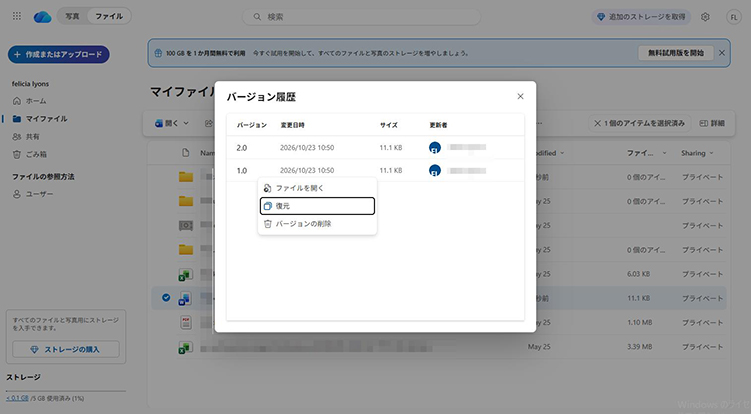
Task: Open the 詳細 details pane
Action: point(712,123)
